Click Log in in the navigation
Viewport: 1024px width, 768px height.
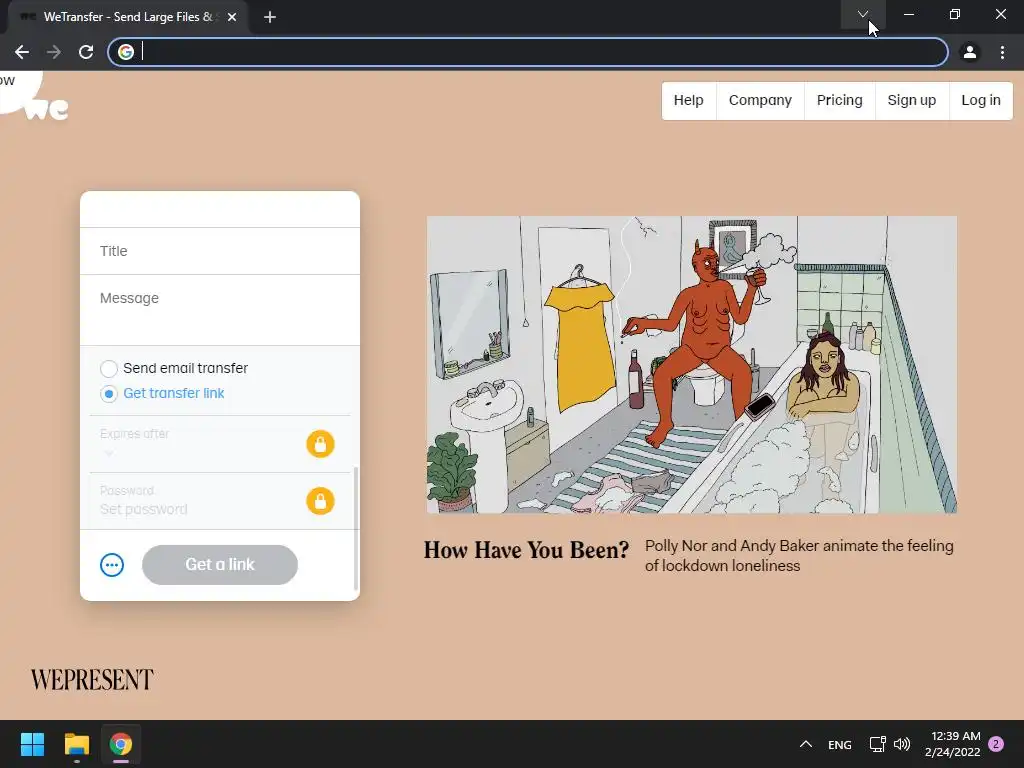click(981, 101)
